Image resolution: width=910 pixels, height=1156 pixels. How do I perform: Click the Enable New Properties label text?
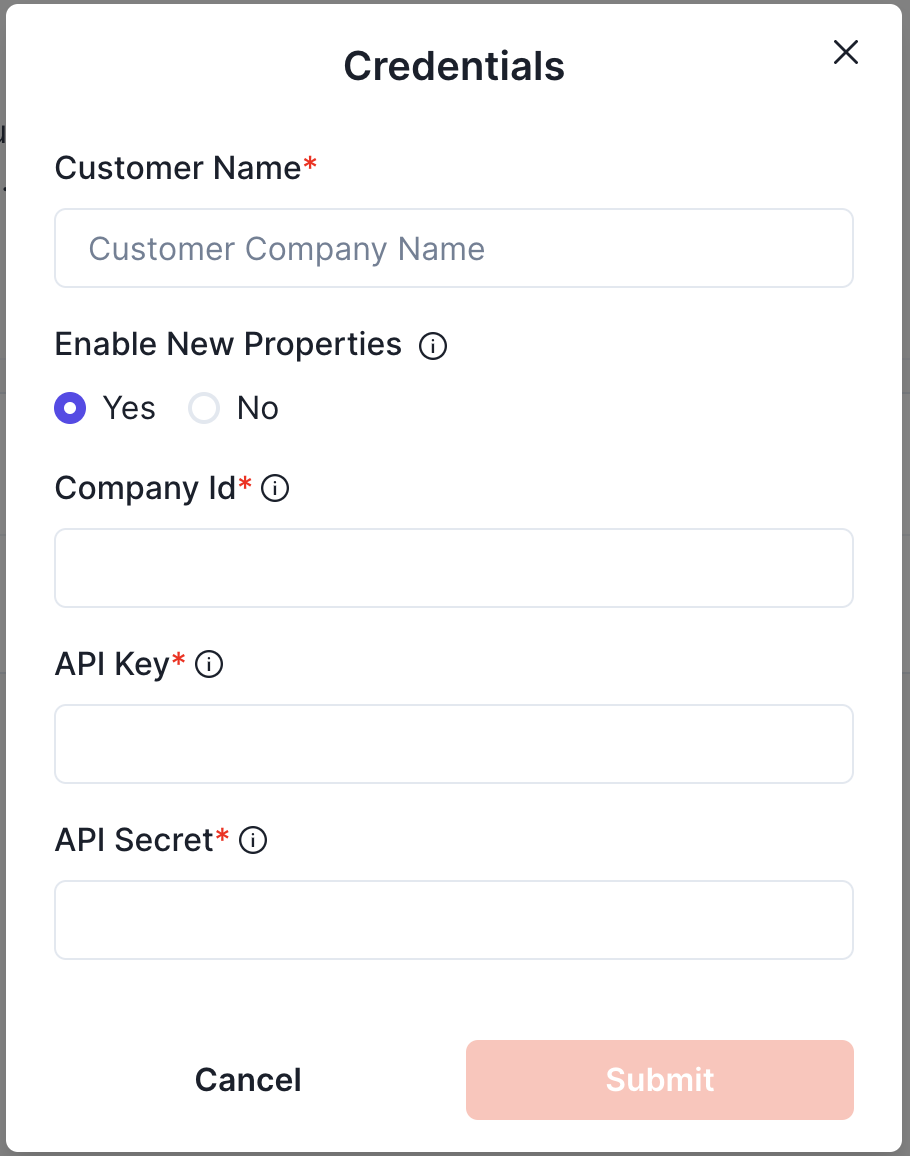pyautogui.click(x=228, y=344)
